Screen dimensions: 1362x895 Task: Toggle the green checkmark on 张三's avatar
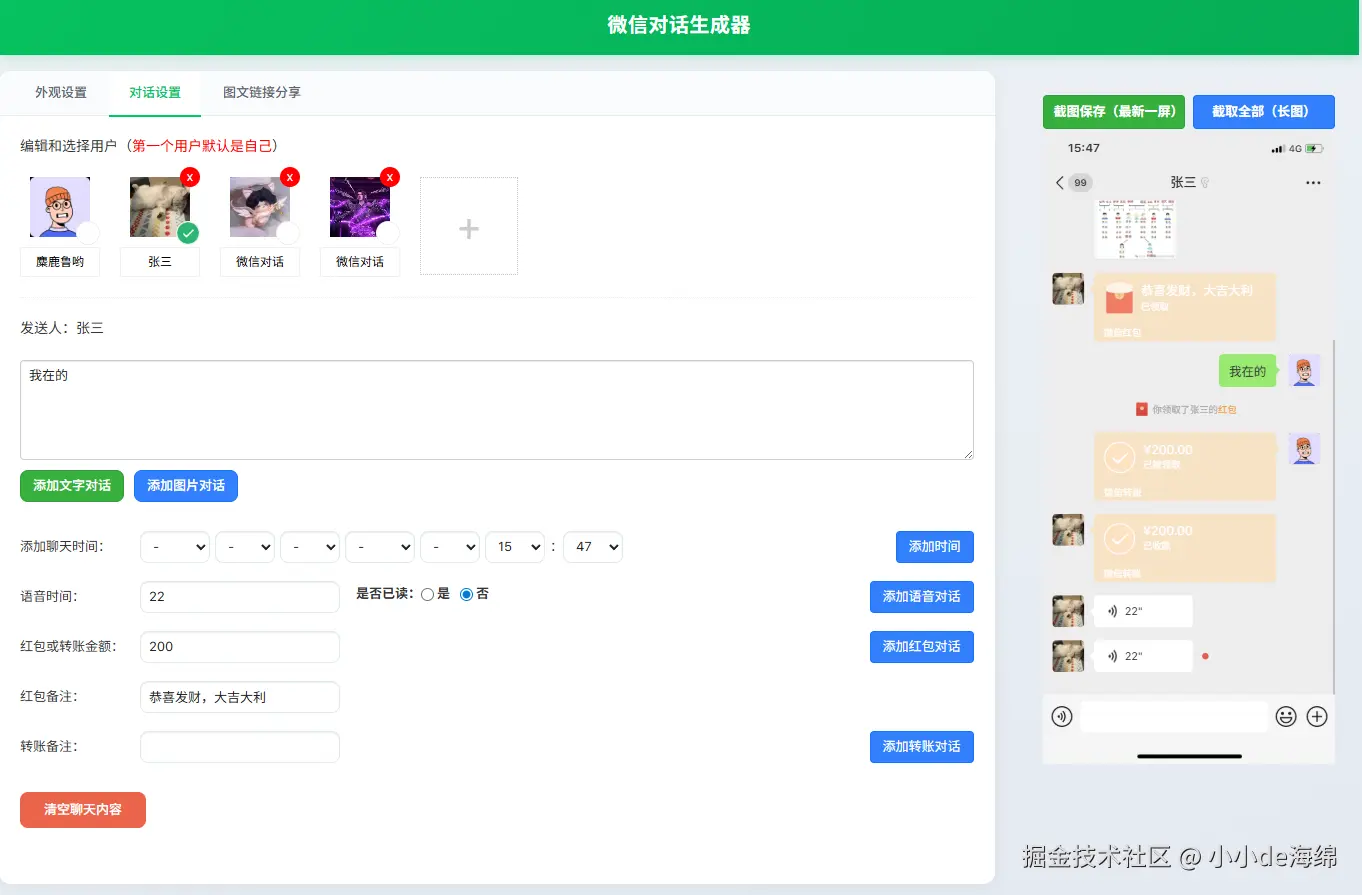[188, 233]
